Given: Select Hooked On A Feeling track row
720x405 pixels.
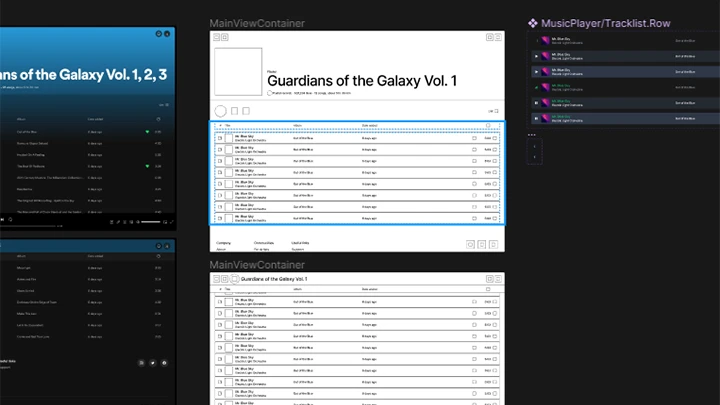Looking at the screenshot, I should click(87, 155).
